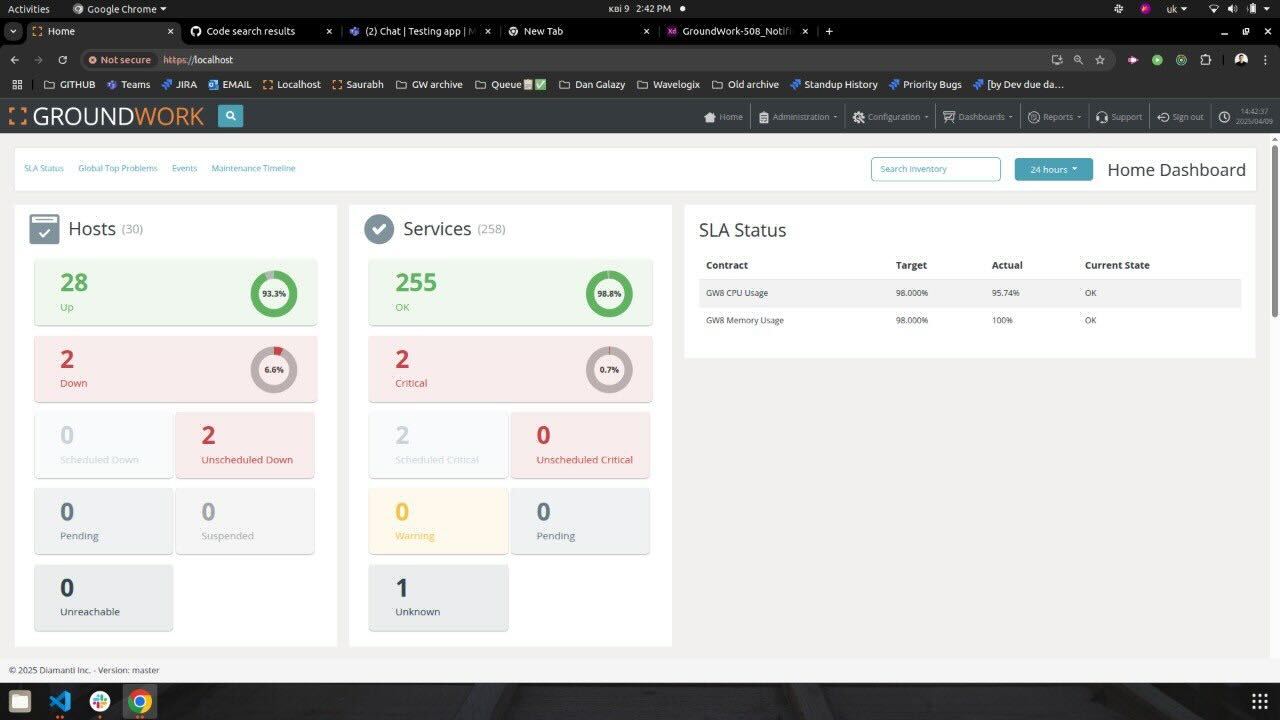Open the Show Applications grid icon
The height and width of the screenshot is (720, 1280).
(x=1259, y=701)
